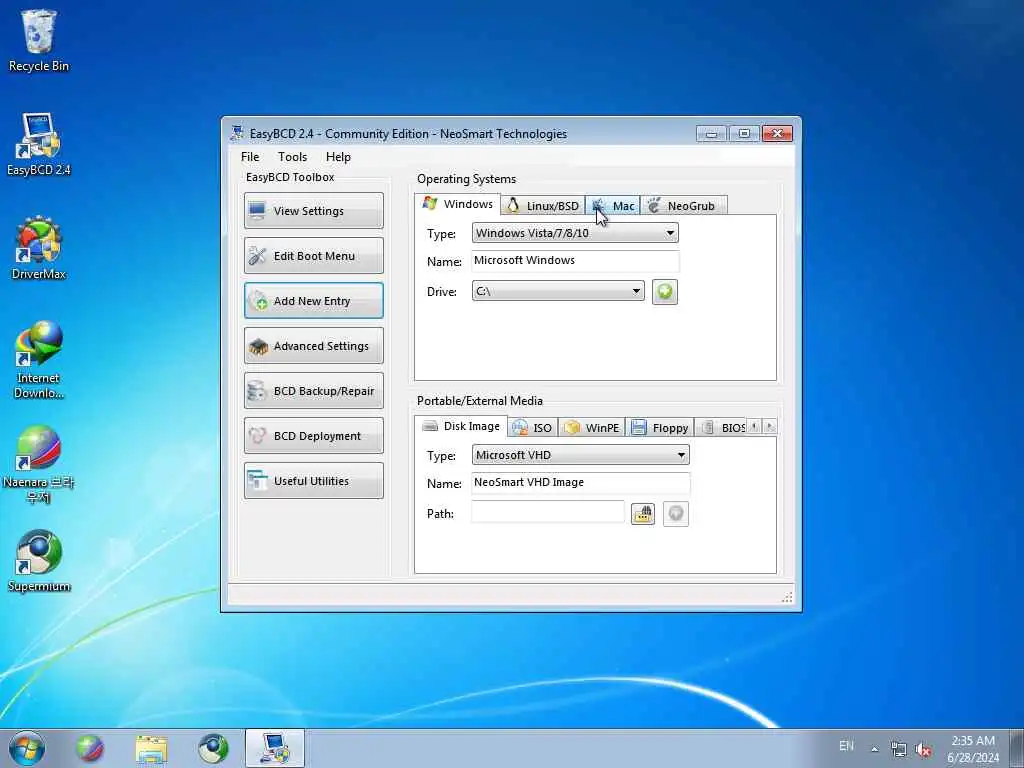Switch to the NeoGrub tab

click(x=684, y=206)
